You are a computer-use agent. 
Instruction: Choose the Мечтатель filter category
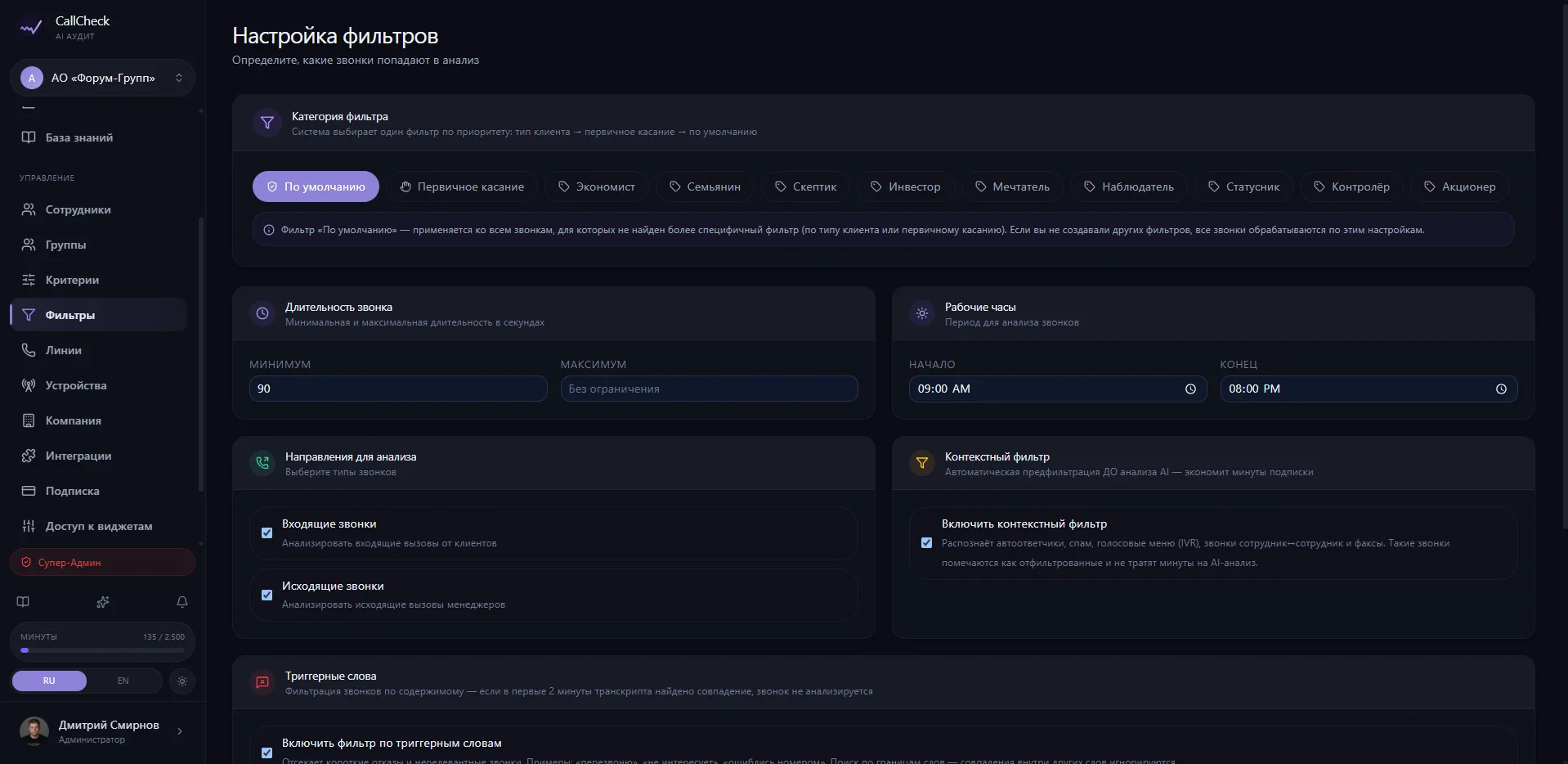(x=1012, y=187)
